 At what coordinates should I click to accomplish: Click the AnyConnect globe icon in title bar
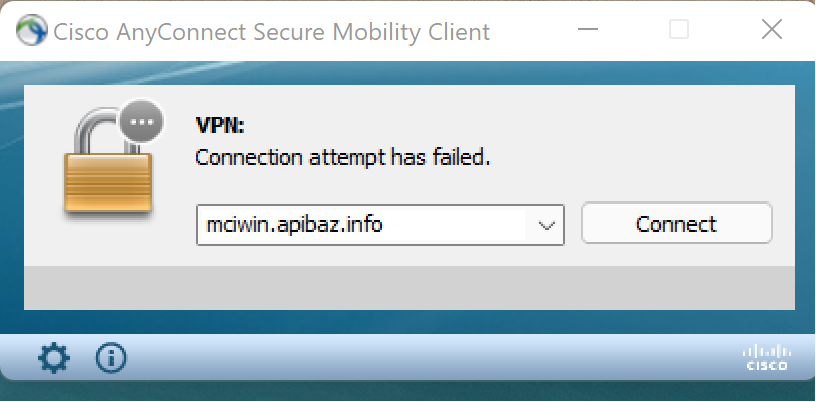point(32,30)
